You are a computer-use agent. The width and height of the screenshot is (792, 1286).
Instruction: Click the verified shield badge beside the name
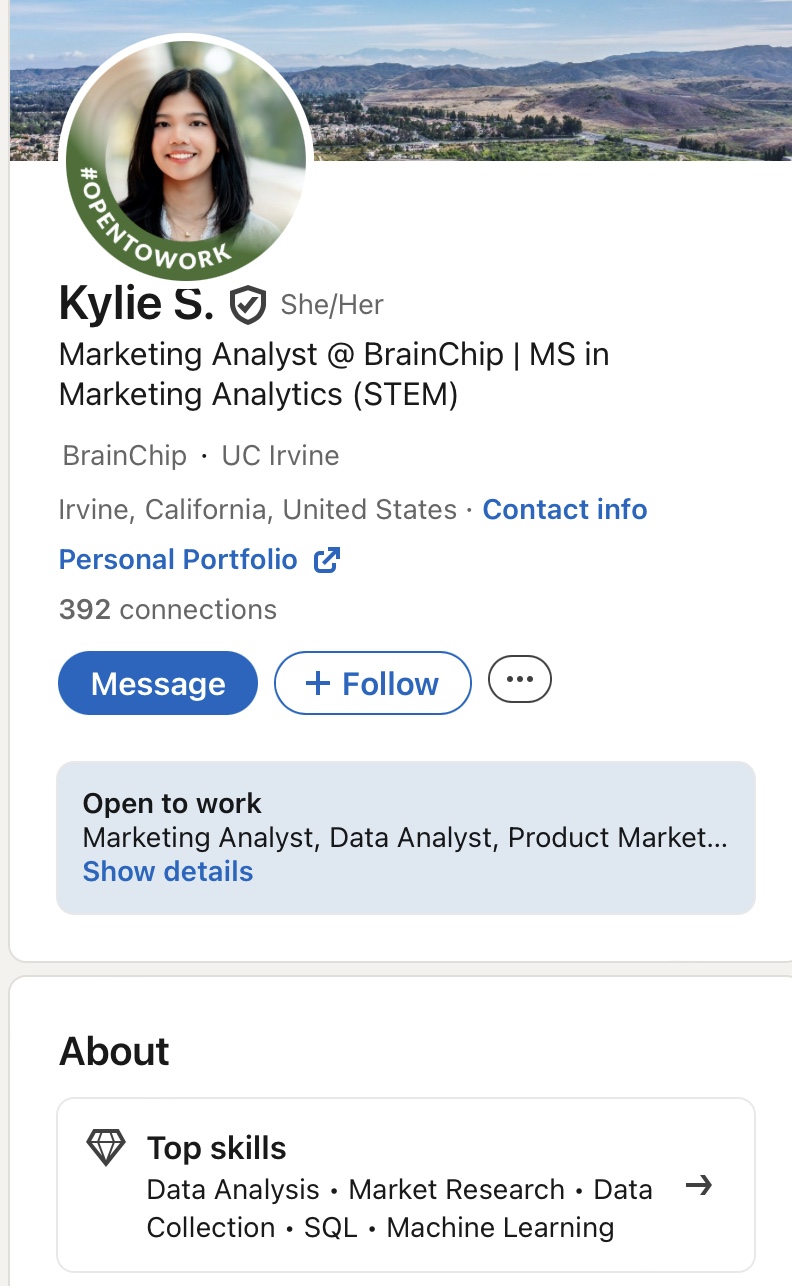pos(248,305)
